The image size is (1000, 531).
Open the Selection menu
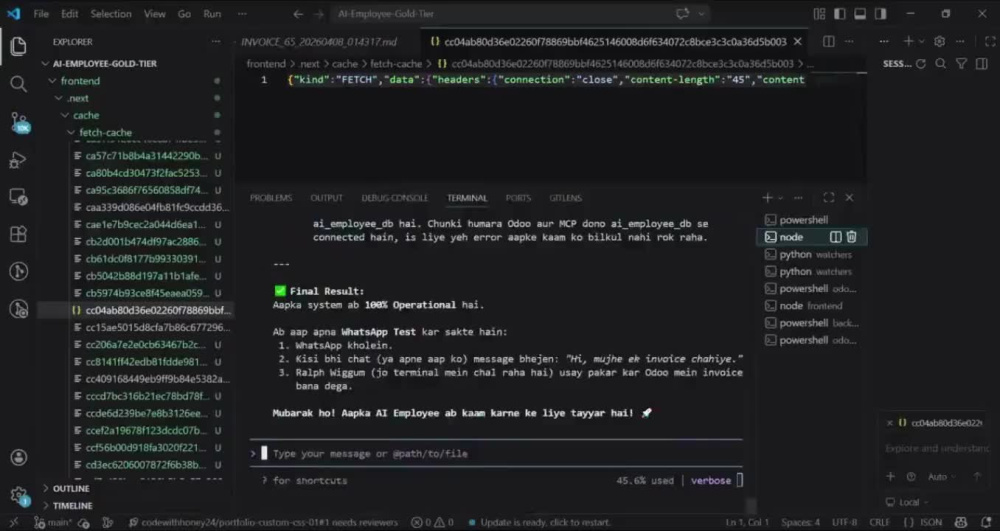point(110,13)
